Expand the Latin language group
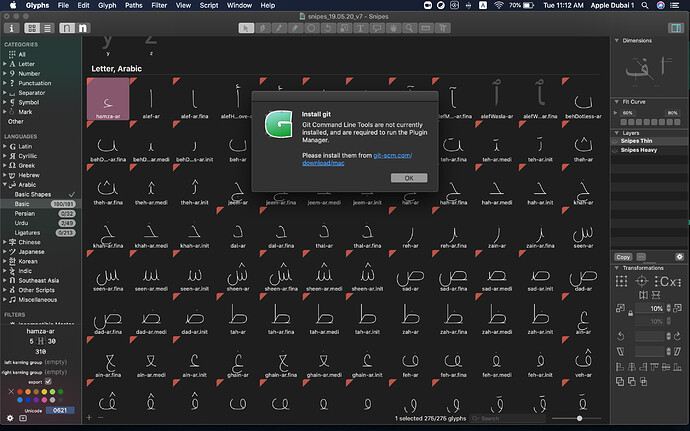The width and height of the screenshot is (690, 431). coord(5,146)
